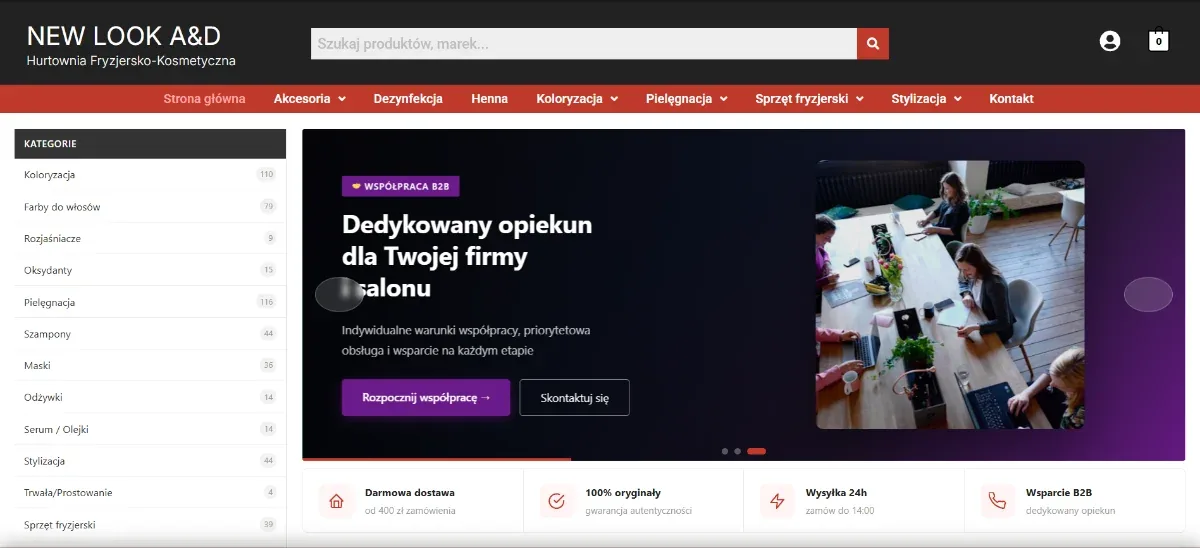
Task: Click the Współpraca B2B badge
Action: pyautogui.click(x=401, y=187)
